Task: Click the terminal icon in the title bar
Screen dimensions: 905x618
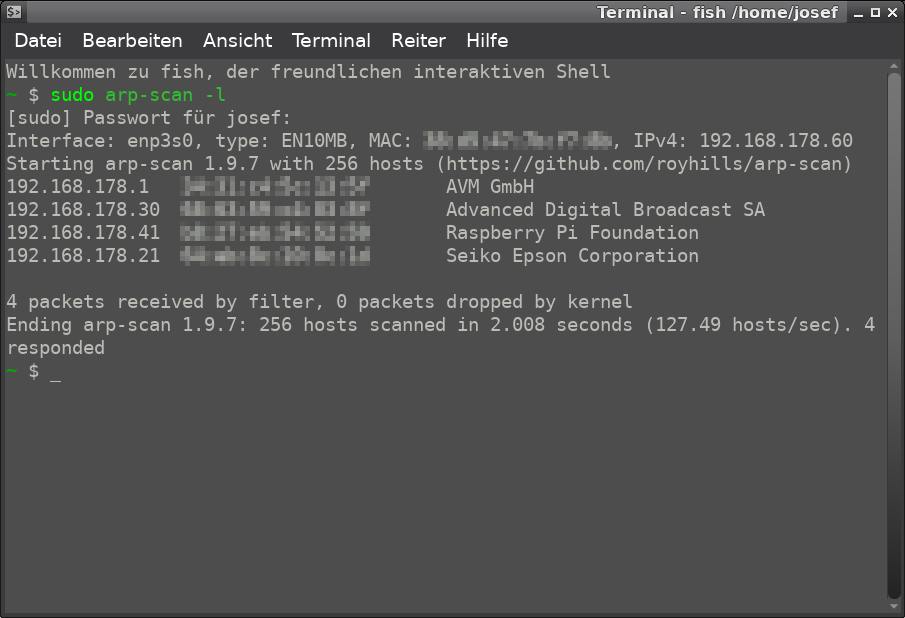Action: tap(14, 13)
